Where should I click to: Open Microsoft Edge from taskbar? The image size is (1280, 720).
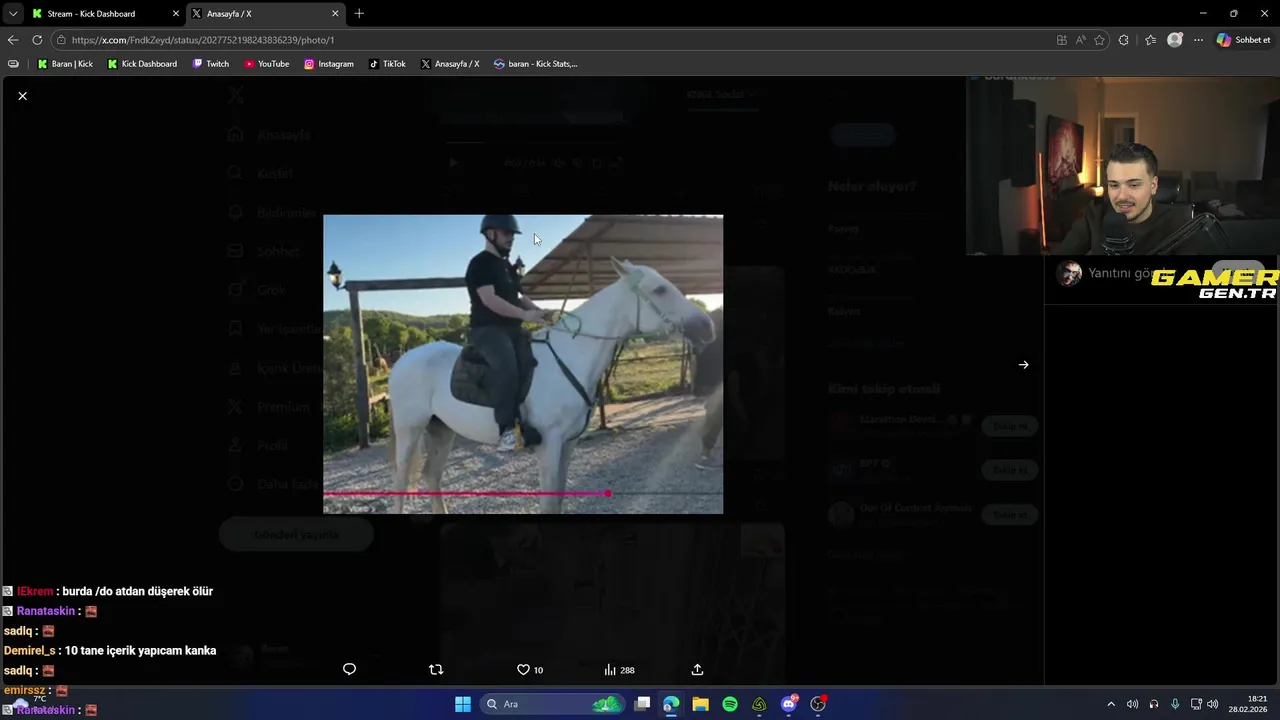click(x=671, y=704)
